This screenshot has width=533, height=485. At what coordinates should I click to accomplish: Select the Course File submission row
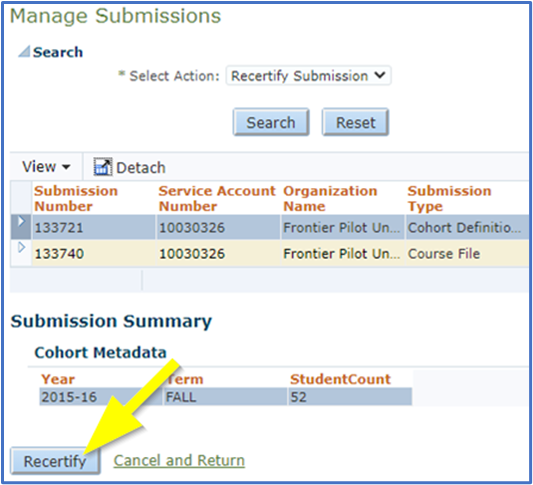click(x=270, y=254)
